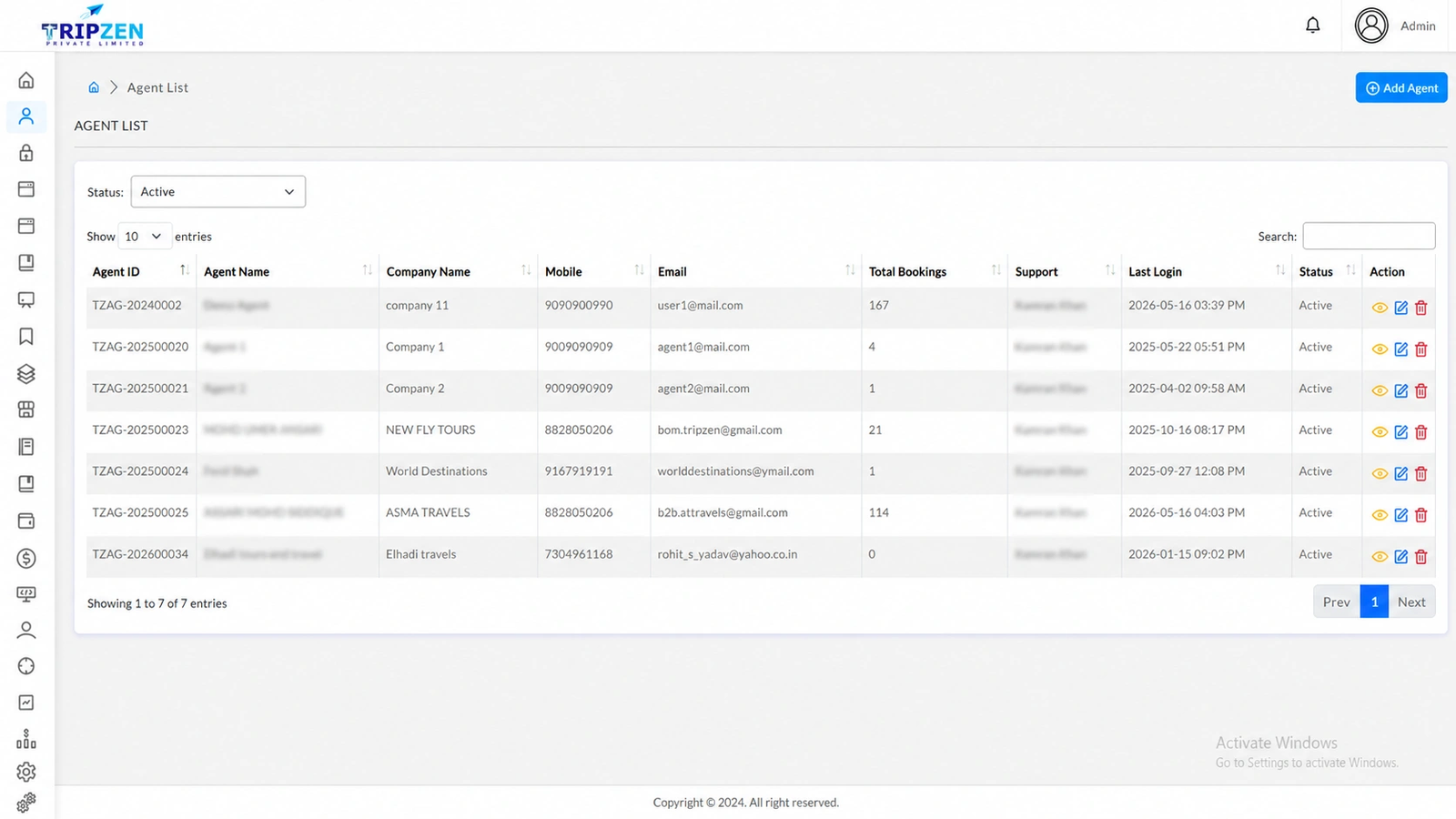
Task: Open the notifications bell icon
Action: (1312, 25)
